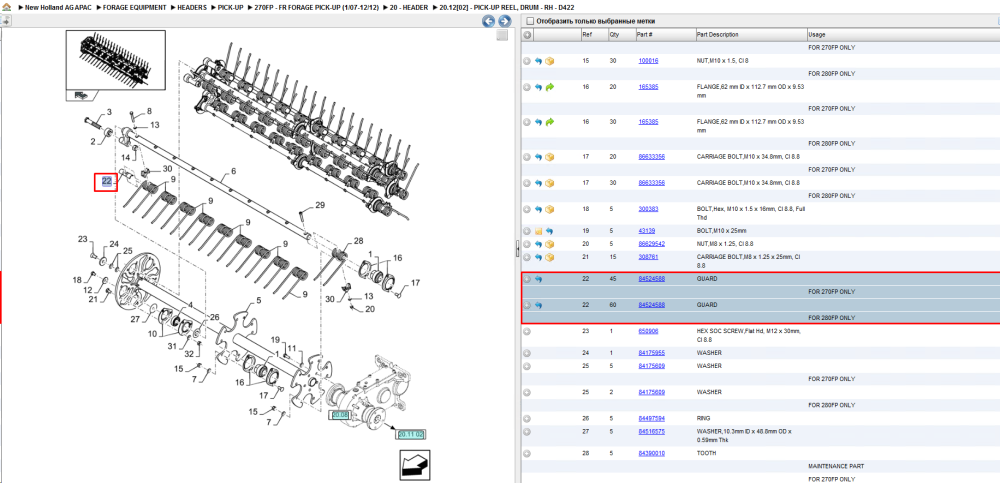Click yellow box for NUT M8 x 1.25

(549, 244)
